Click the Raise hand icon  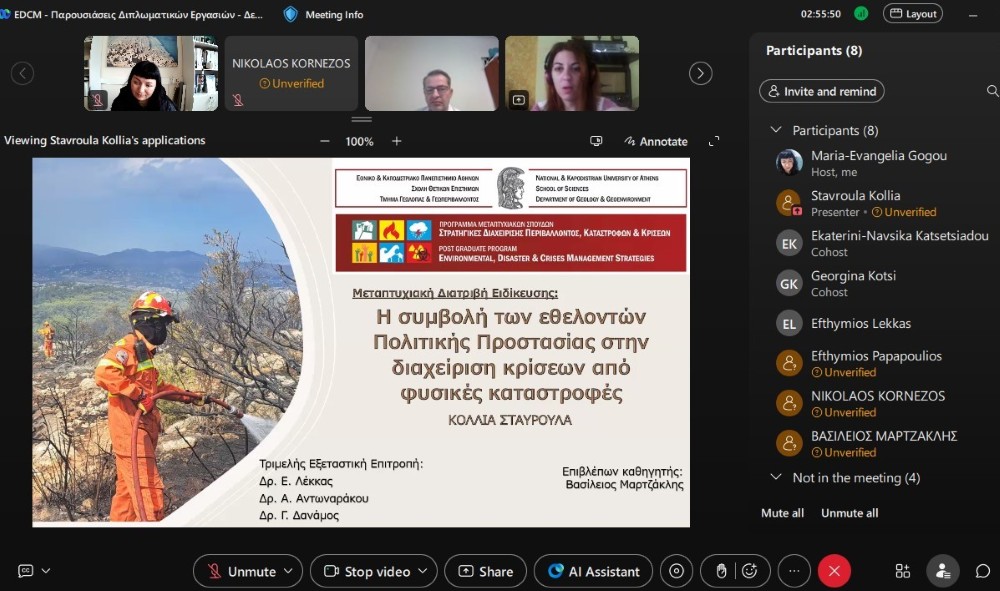pos(721,571)
